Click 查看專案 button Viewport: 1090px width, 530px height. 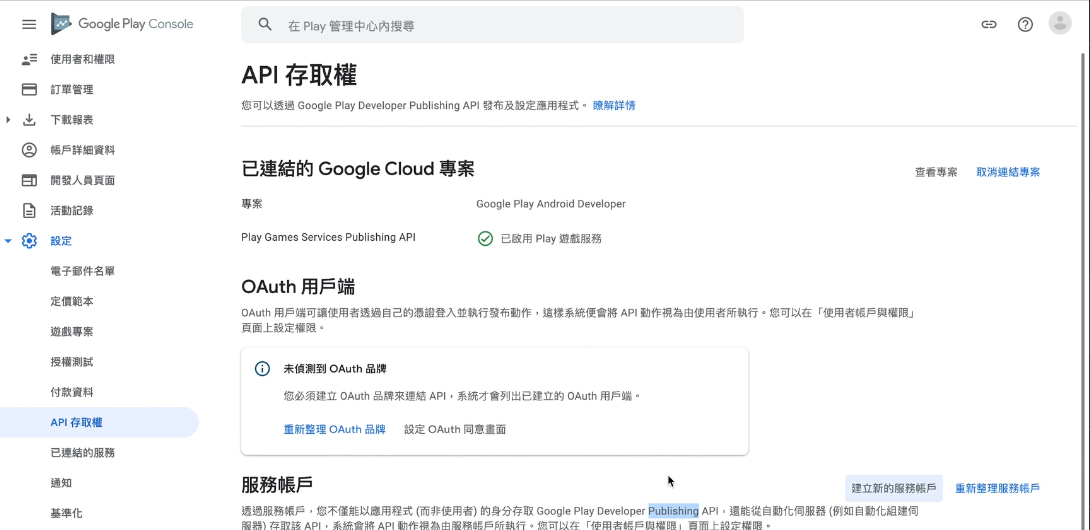(936, 172)
